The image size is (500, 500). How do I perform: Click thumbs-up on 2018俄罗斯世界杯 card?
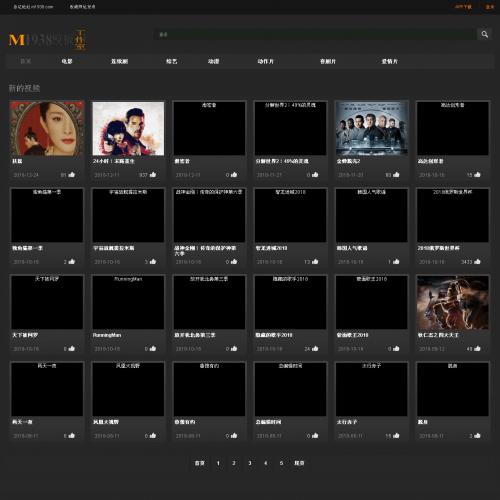coord(477,261)
